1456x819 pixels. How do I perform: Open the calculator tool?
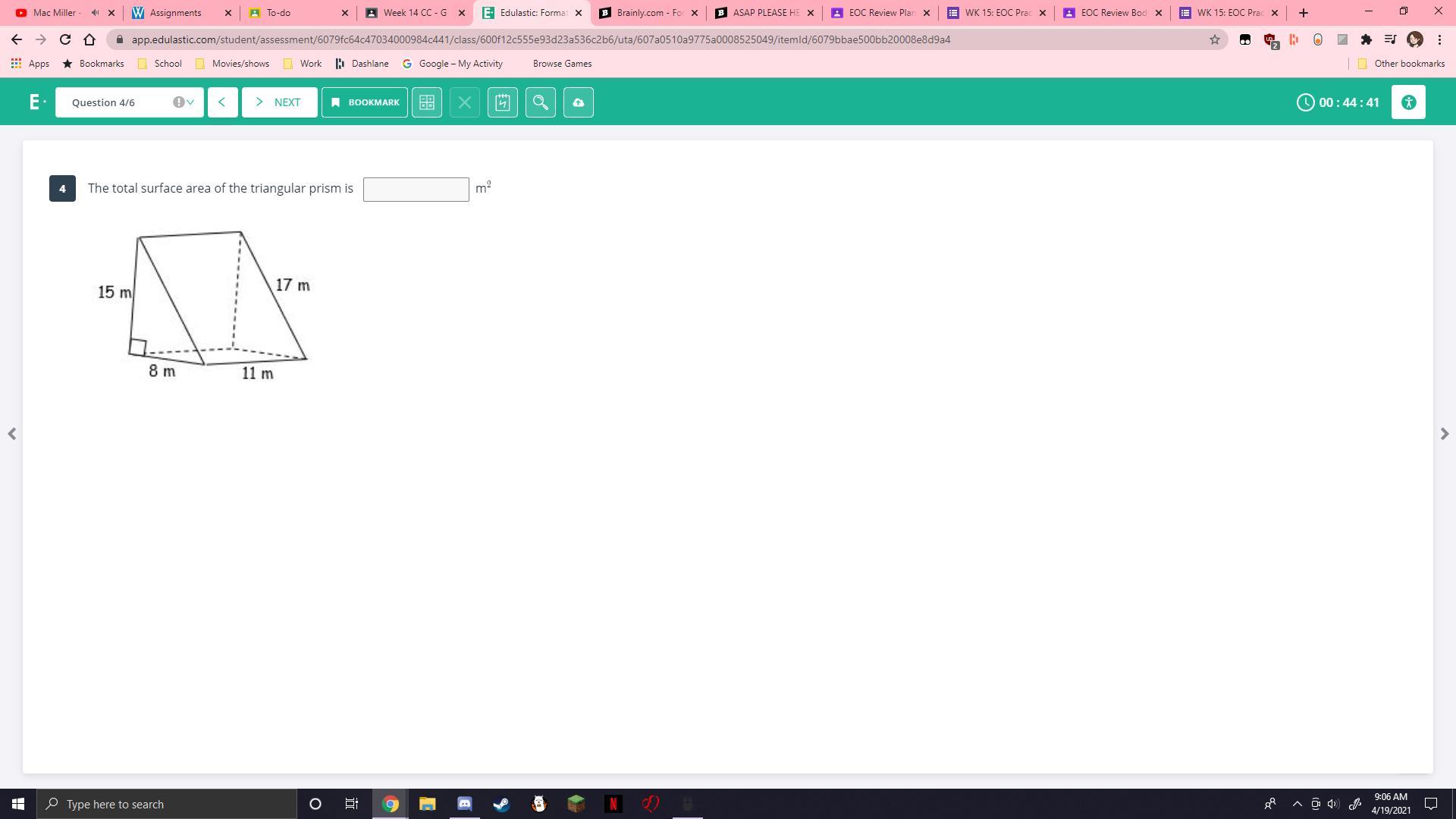427,102
